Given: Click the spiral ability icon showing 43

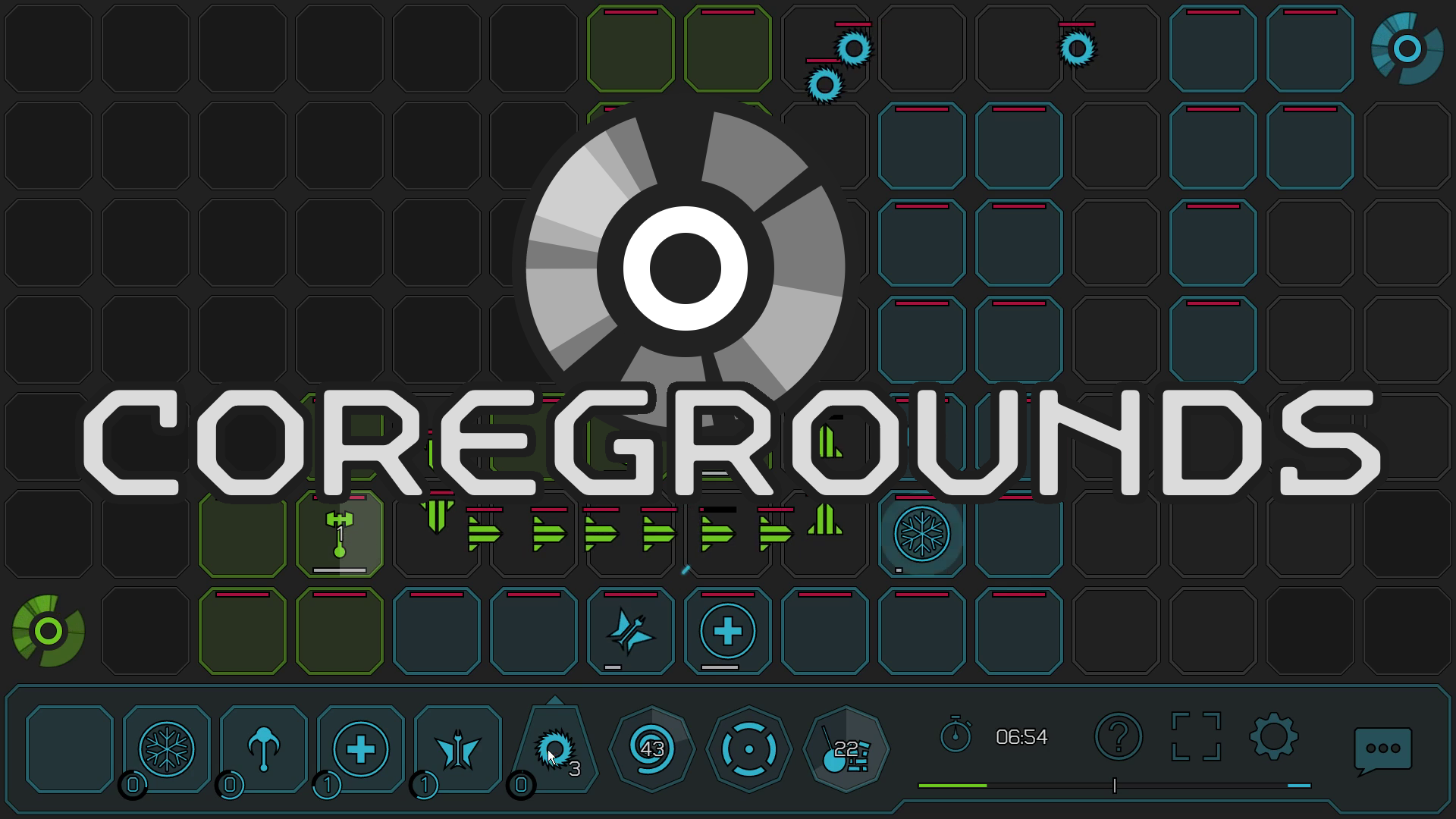Looking at the screenshot, I should coord(653,749).
